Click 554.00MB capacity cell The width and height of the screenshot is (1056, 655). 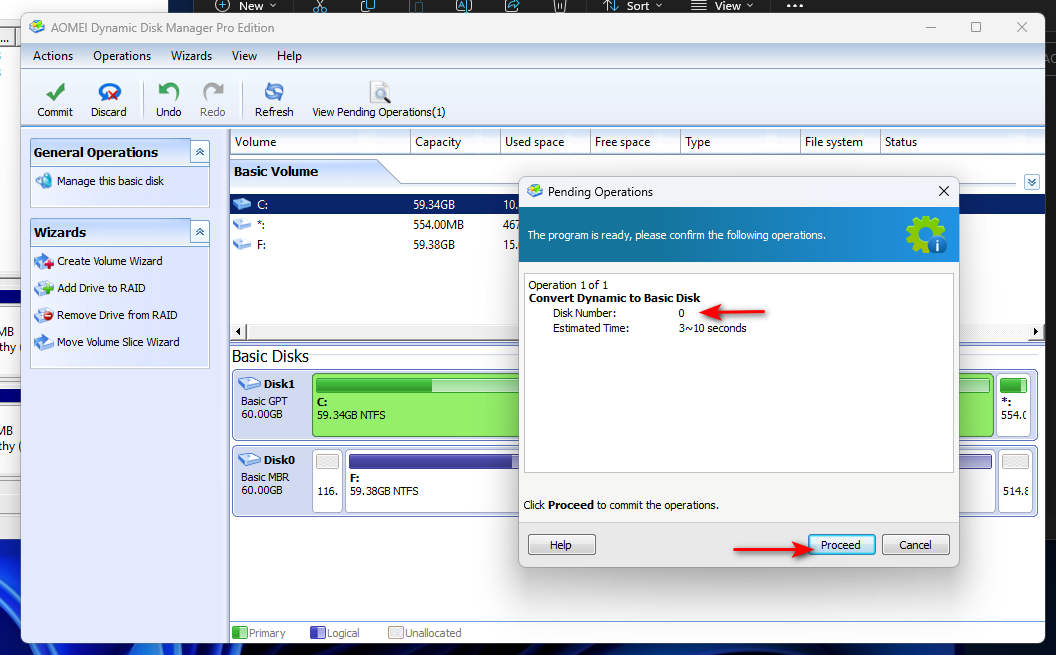(x=438, y=224)
